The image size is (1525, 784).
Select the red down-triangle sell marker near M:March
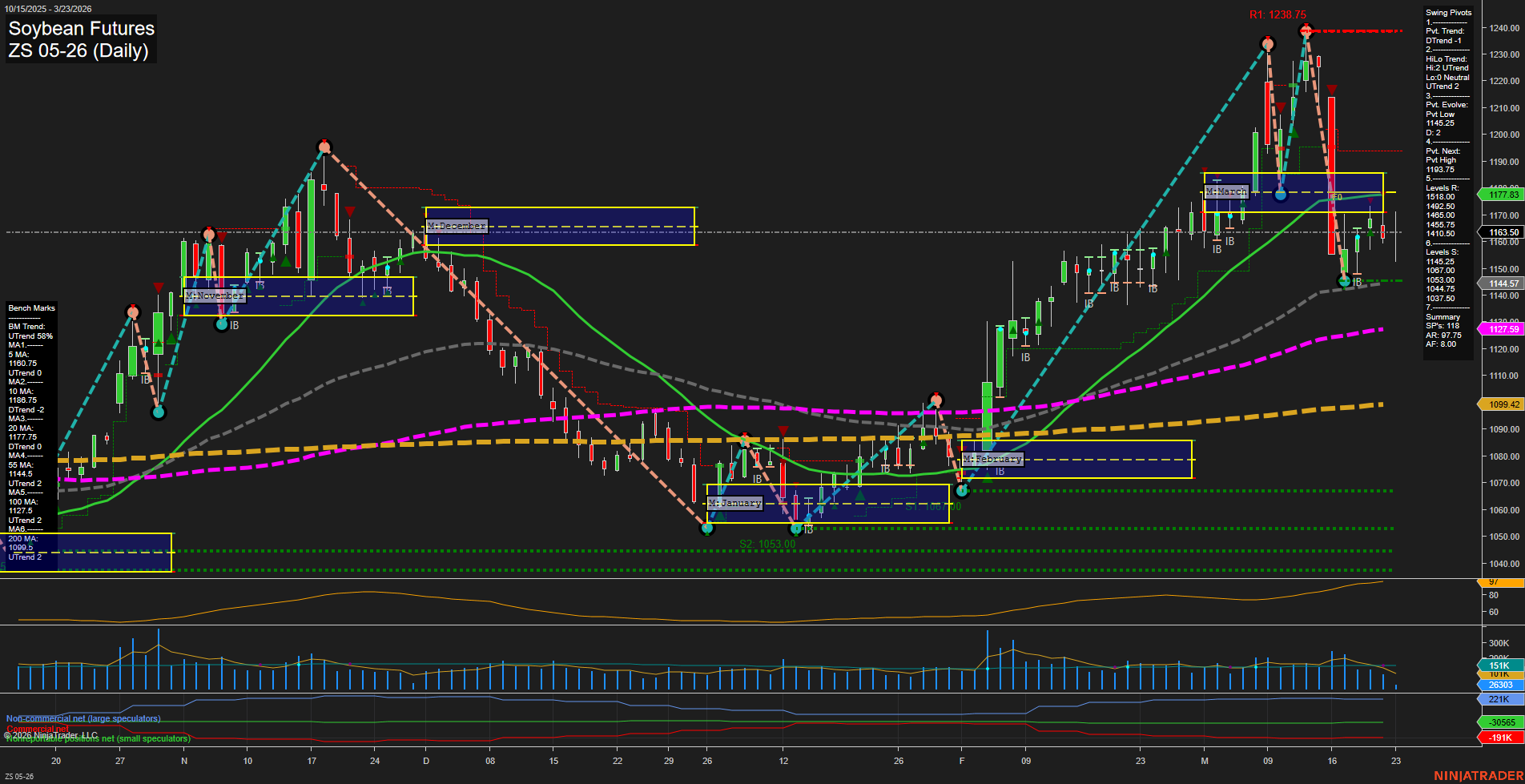coord(1330,90)
